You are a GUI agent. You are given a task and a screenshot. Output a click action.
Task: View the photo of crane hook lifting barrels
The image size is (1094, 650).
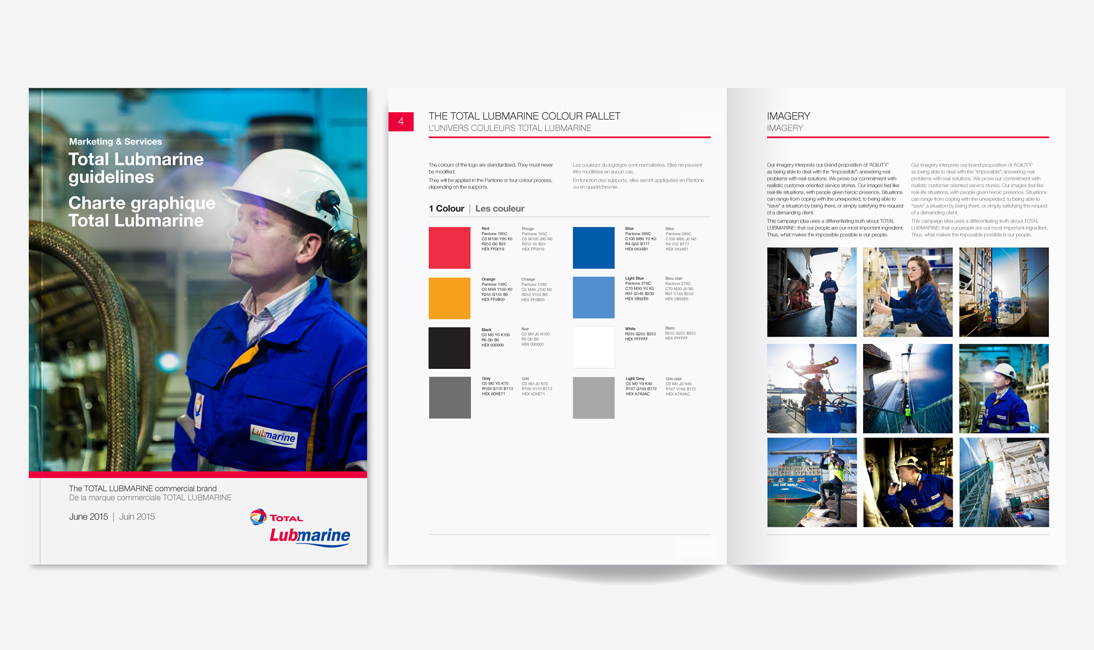(x=811, y=388)
